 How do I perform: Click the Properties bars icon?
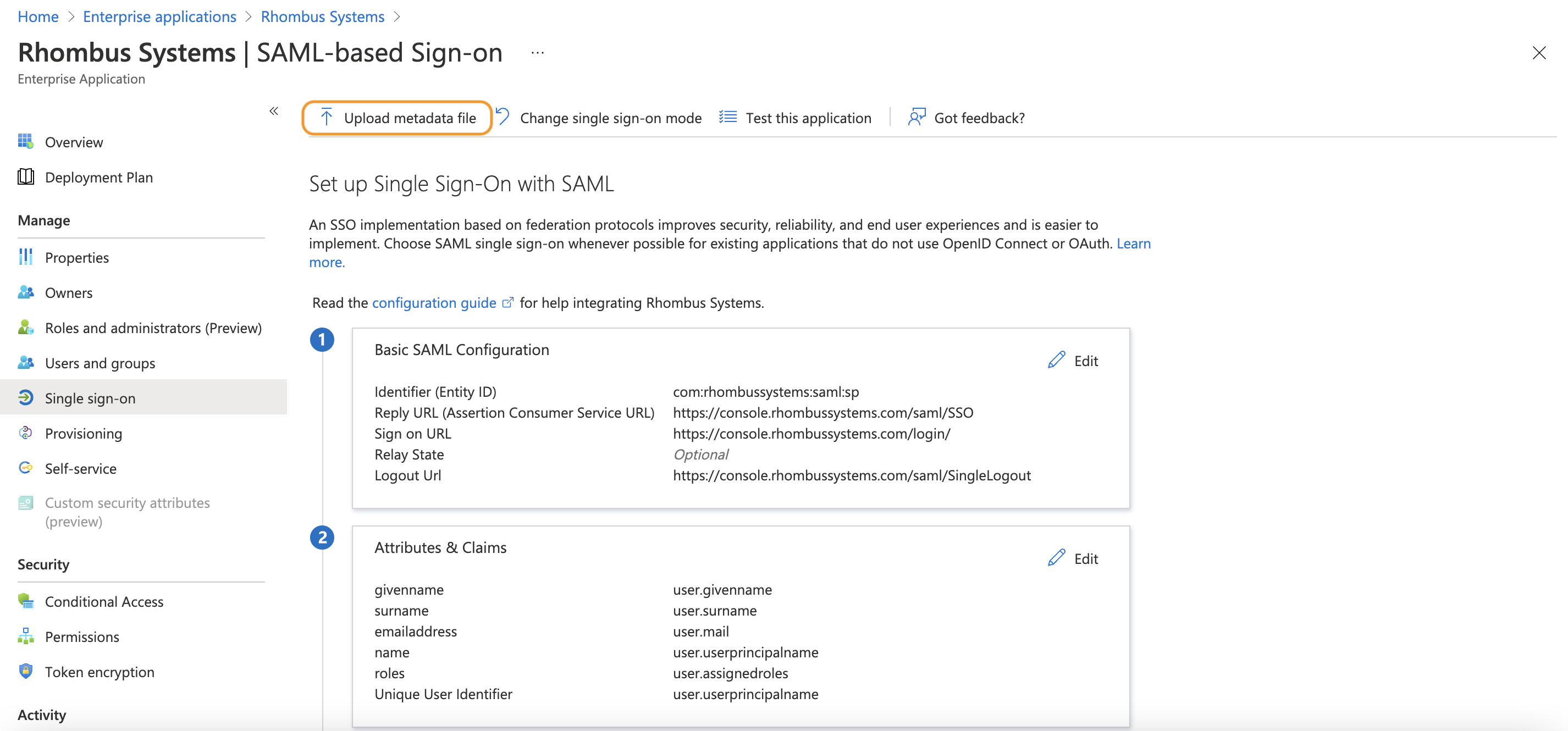[x=25, y=257]
